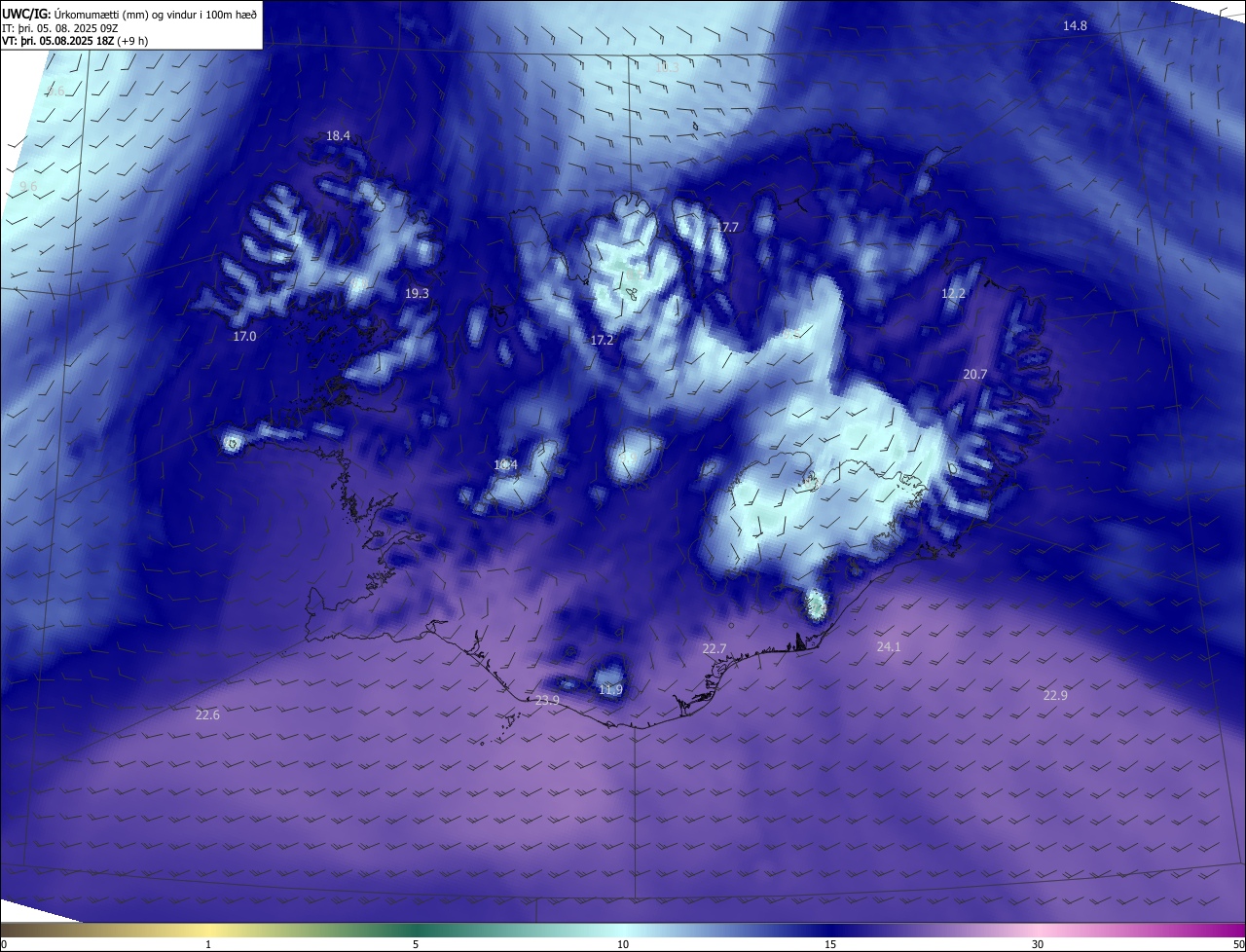The image size is (1246, 952).
Task: Click the 11.9 value label
Action: tap(610, 690)
